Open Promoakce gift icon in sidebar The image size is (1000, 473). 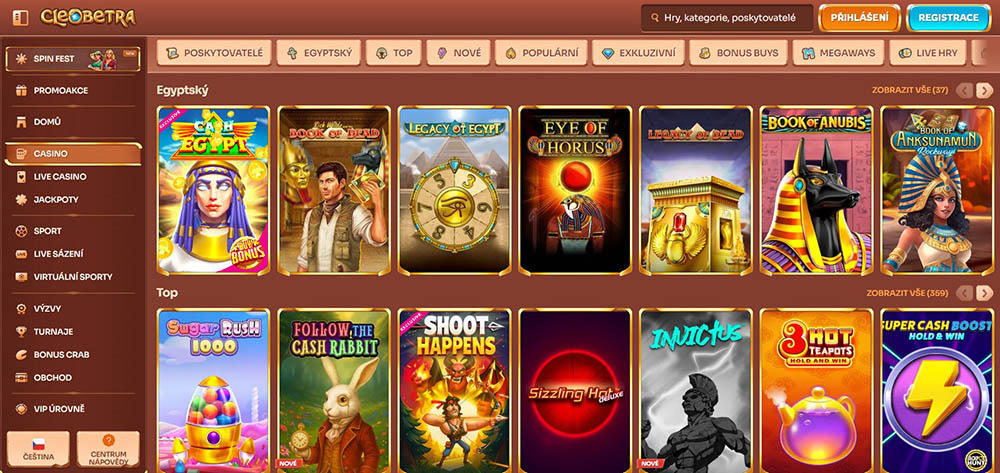tap(22, 91)
